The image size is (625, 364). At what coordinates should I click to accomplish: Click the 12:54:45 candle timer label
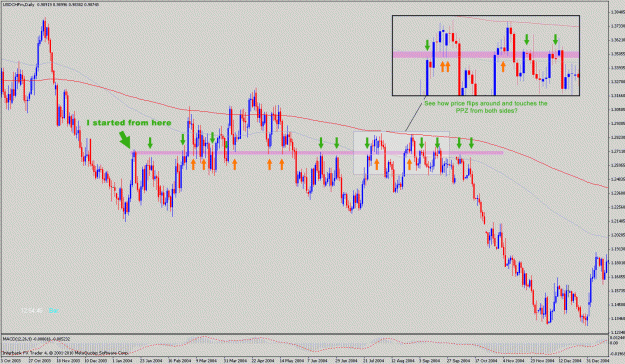tap(32, 310)
